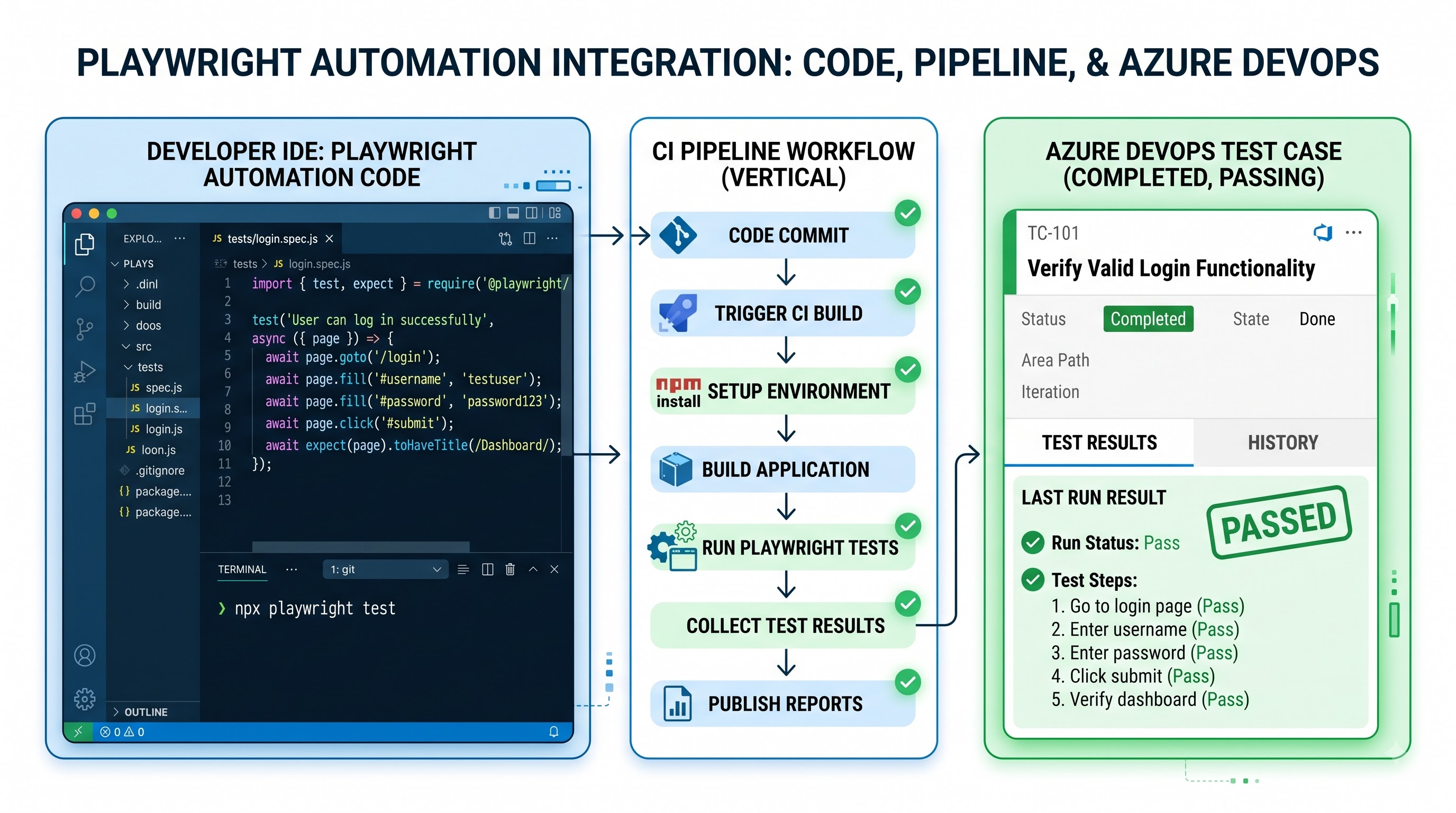
Task: Click the Azure DevOps icon on TC-101 card
Action: [x=1323, y=232]
